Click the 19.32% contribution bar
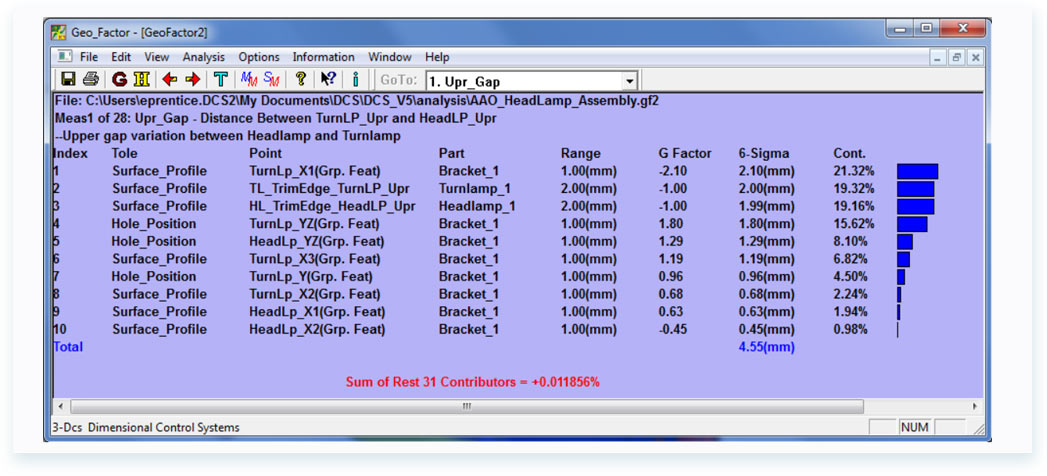The image size is (1047, 476). click(x=915, y=189)
